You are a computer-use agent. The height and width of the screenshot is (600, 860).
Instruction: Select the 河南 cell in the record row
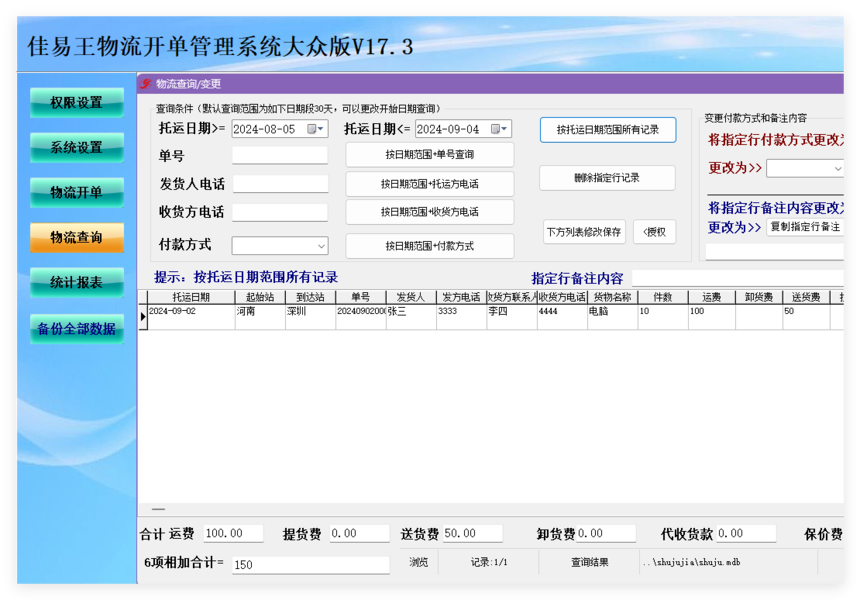point(260,316)
